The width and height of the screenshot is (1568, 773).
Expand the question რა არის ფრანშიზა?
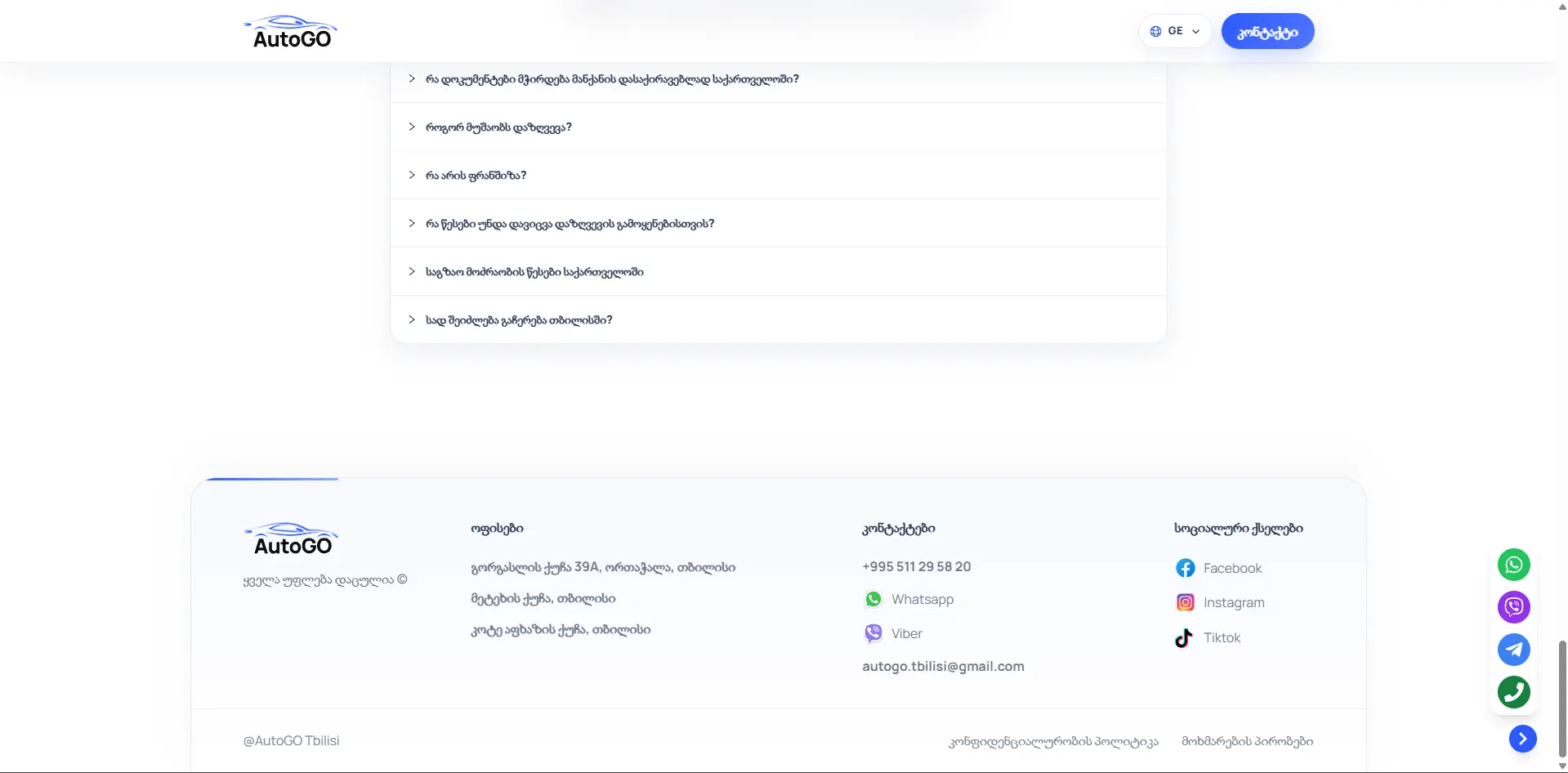[x=778, y=175]
